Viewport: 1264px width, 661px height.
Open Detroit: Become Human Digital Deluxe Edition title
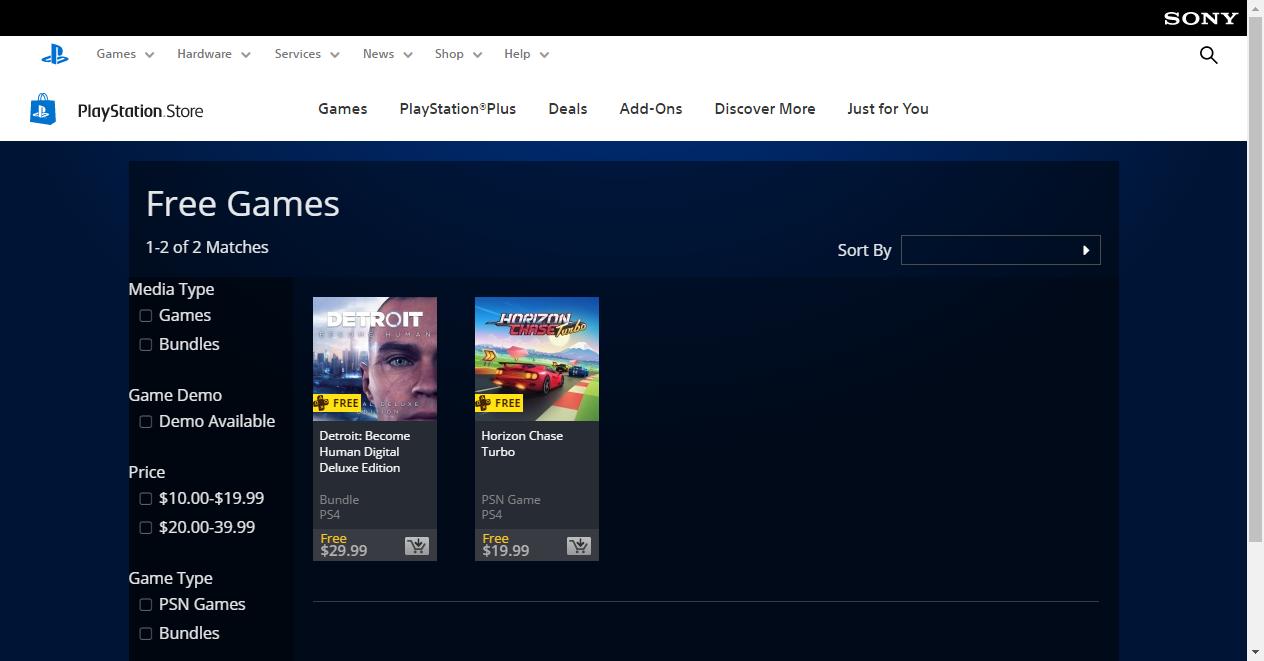[365, 452]
